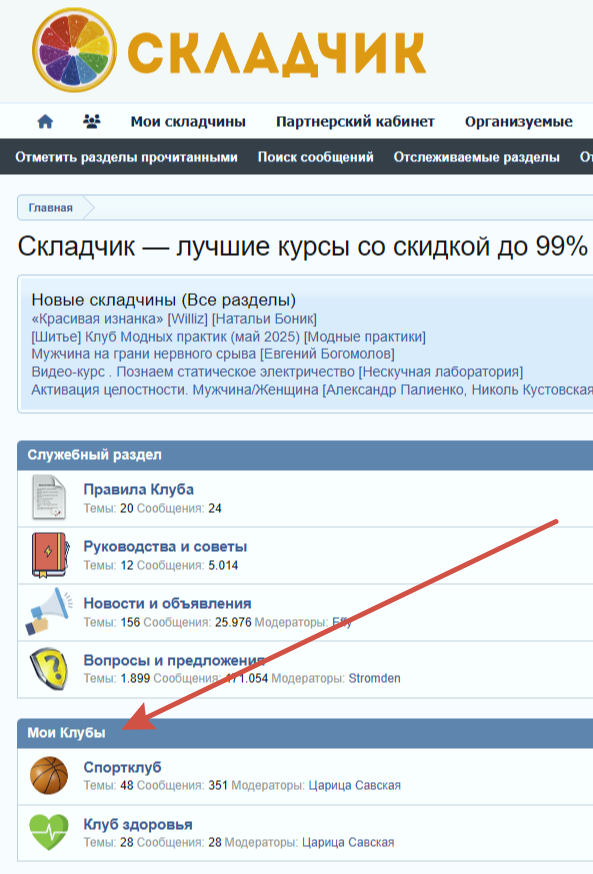
Task: Open moderator Stromden profile link
Action: coord(375,678)
